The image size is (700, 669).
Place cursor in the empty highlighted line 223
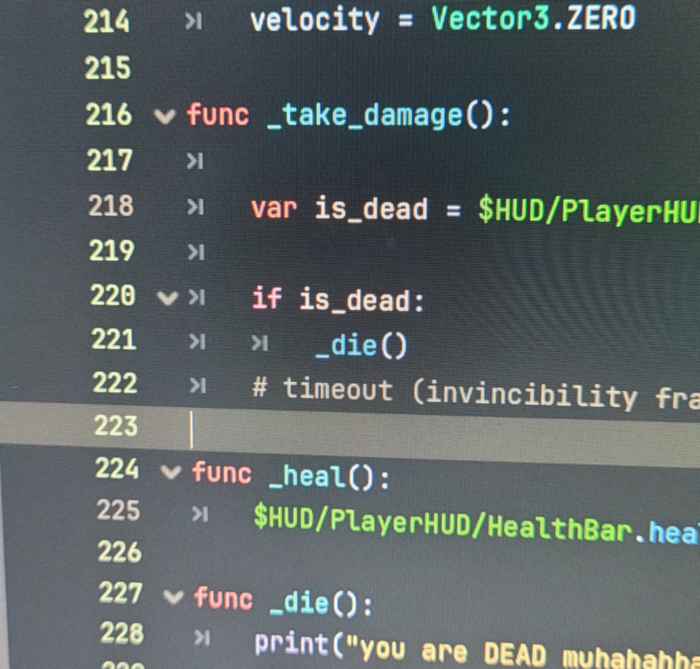(400, 430)
